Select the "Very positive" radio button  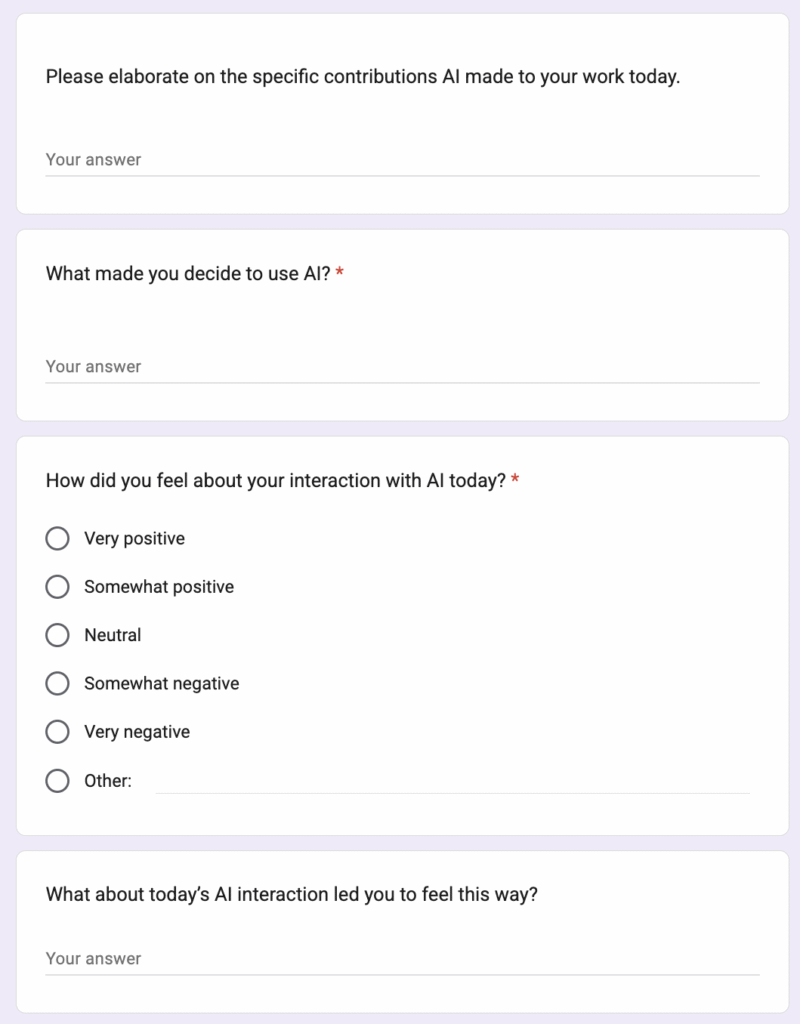tap(58, 539)
